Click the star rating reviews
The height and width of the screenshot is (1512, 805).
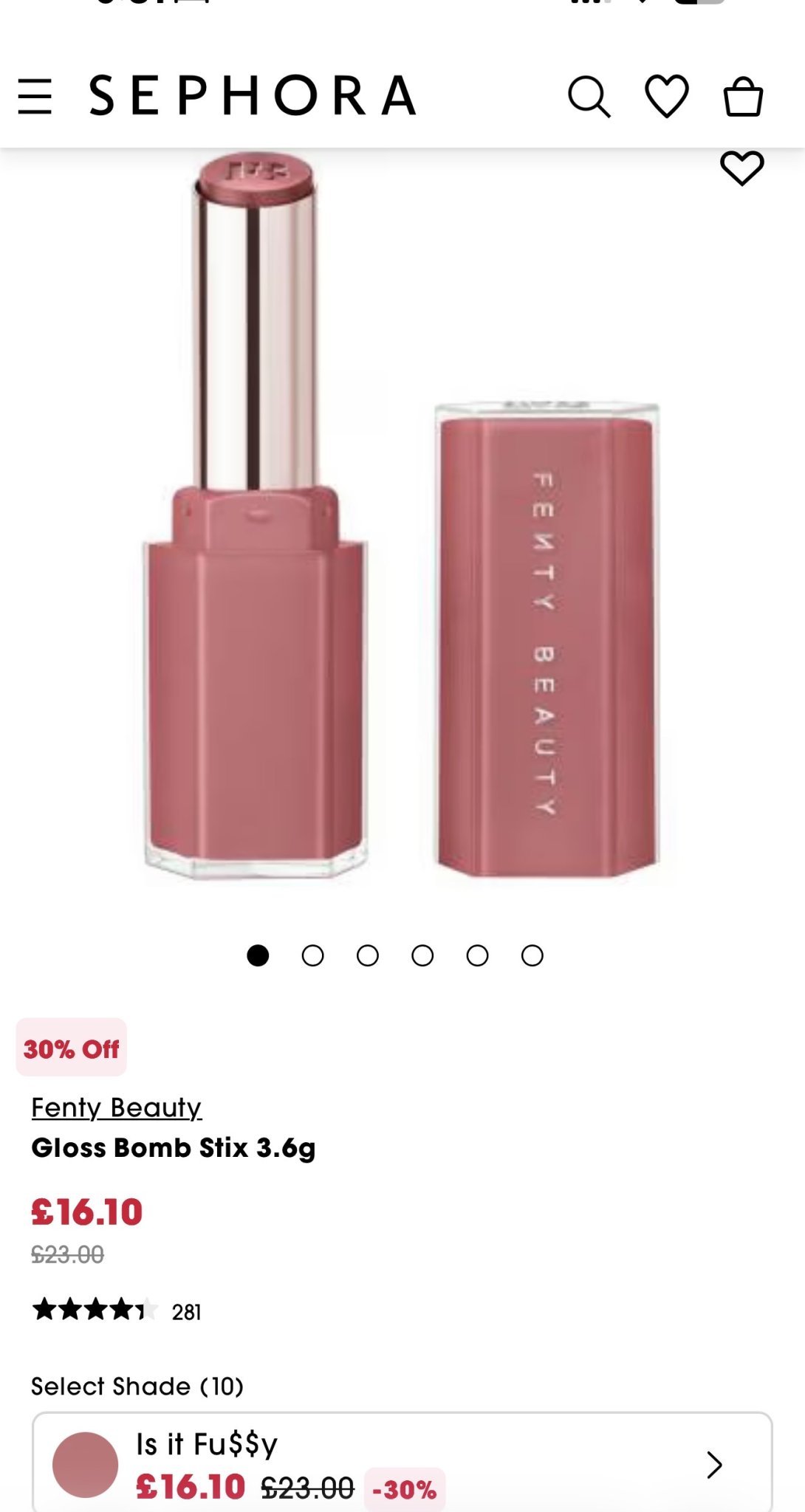pyautogui.click(x=95, y=1310)
